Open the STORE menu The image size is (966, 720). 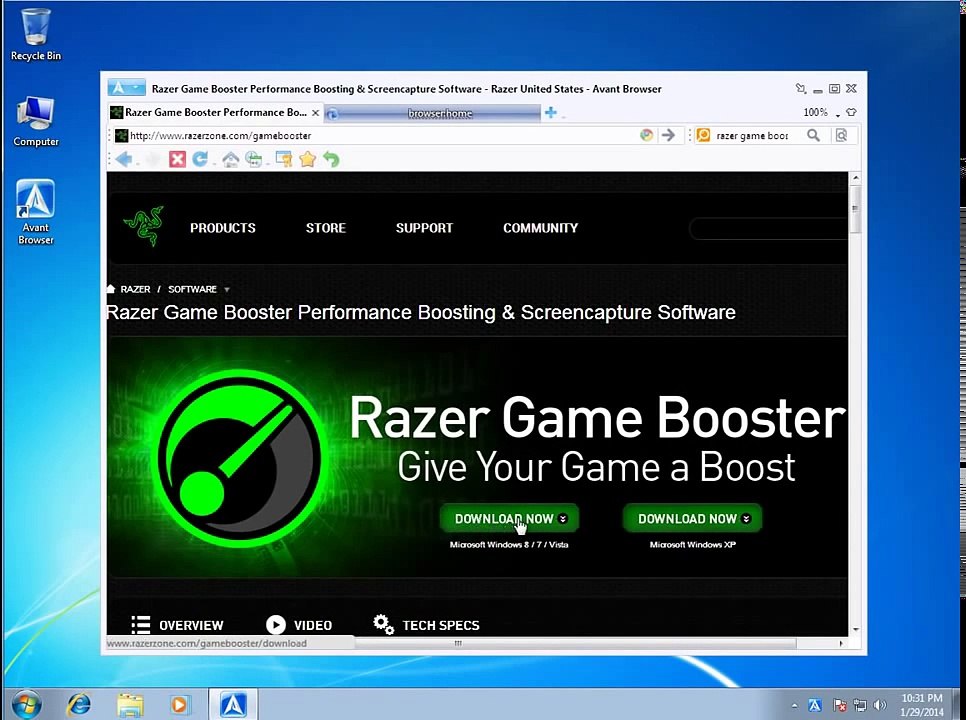(x=326, y=228)
